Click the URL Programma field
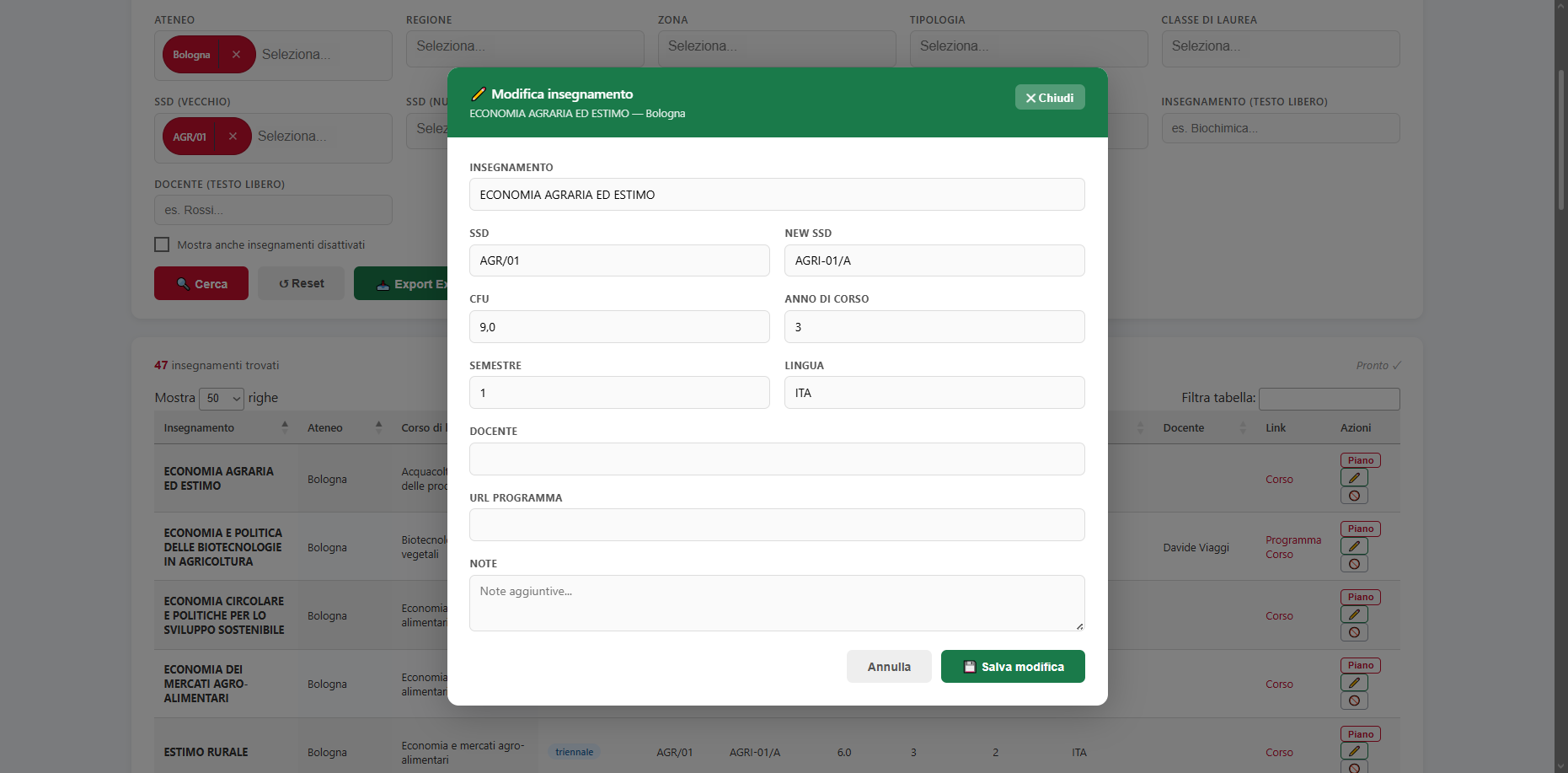 777,525
